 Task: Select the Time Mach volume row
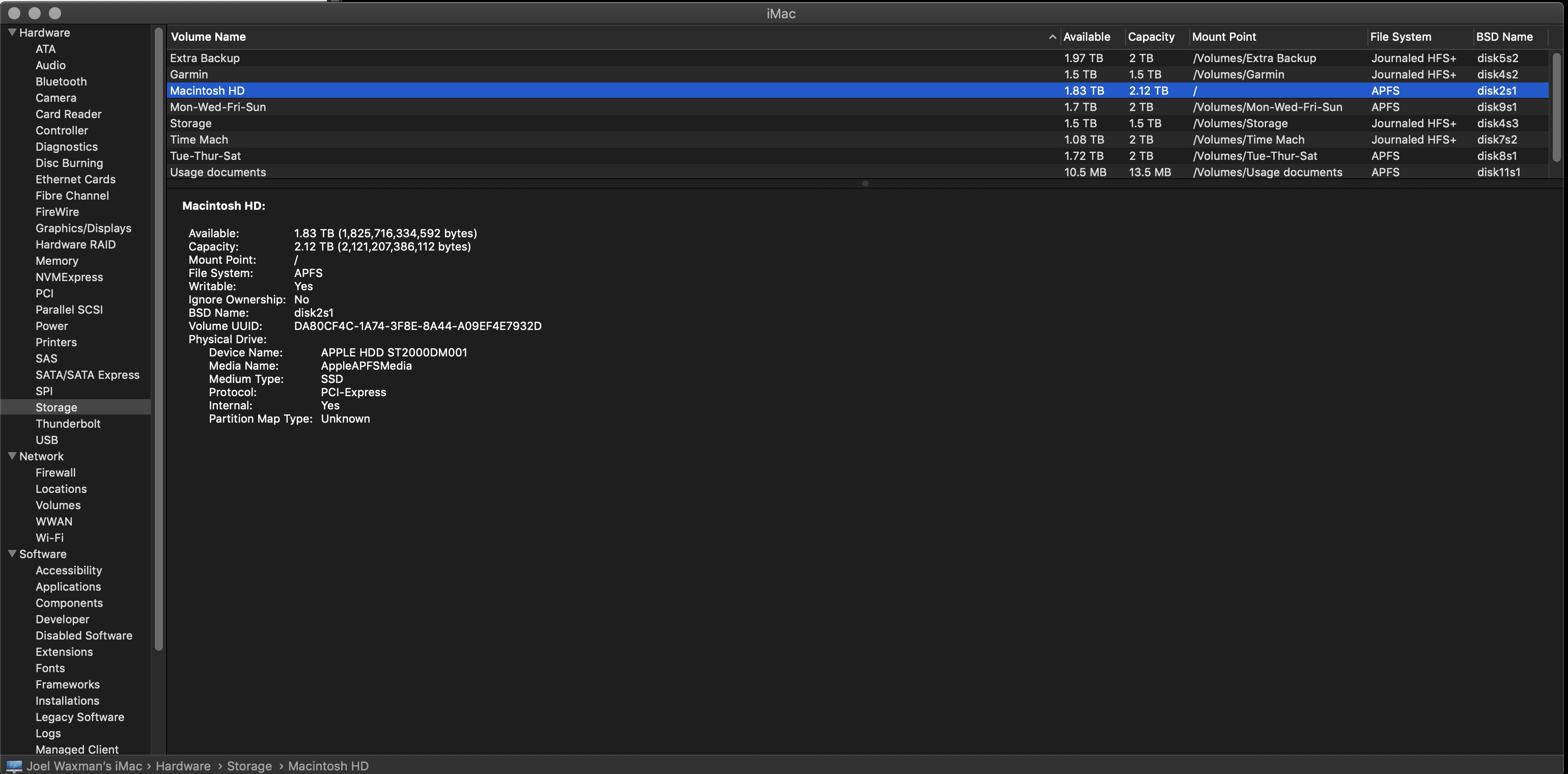point(199,140)
